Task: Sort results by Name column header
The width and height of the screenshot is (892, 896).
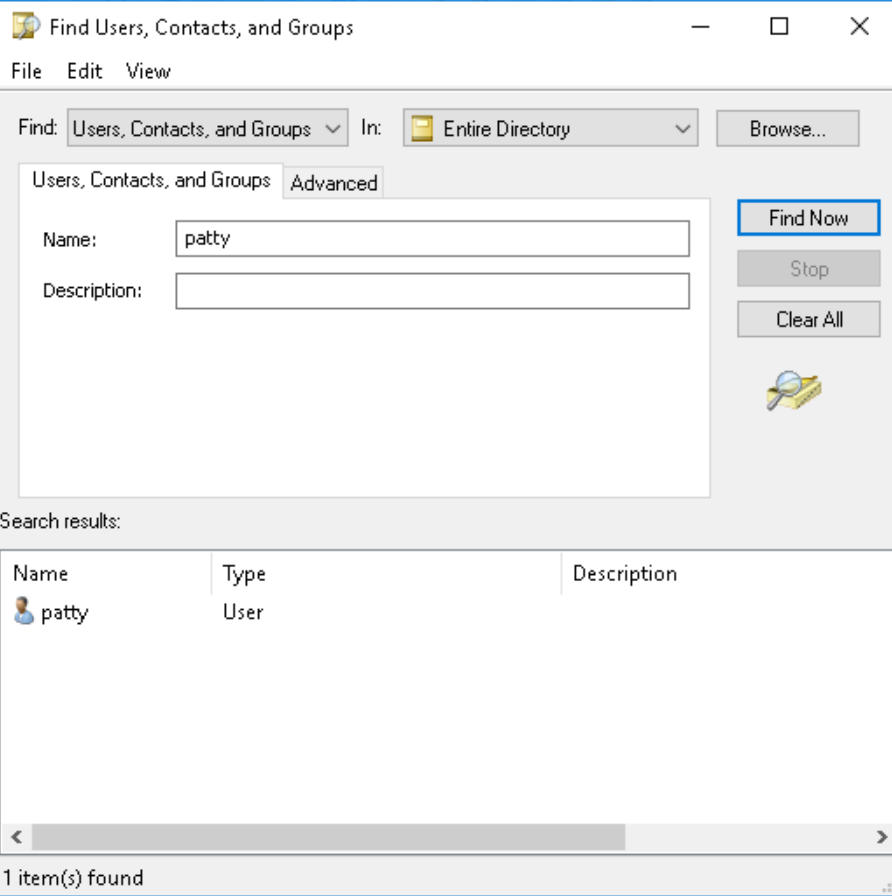Action: [x=106, y=573]
